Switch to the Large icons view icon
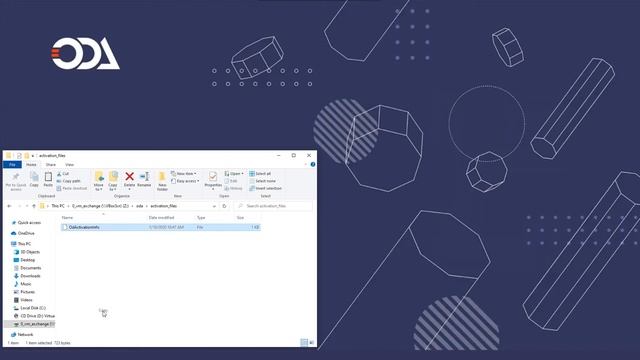The height and width of the screenshot is (360, 640). click(x=312, y=343)
